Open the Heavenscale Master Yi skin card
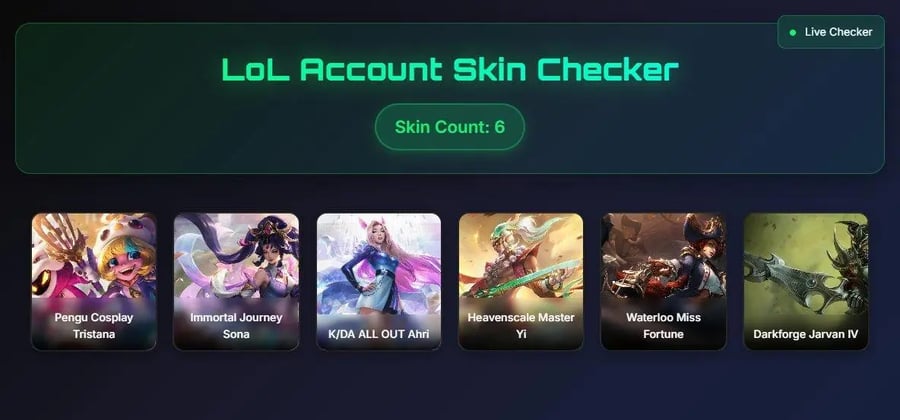Viewport: 900px width, 420px height. coord(521,282)
